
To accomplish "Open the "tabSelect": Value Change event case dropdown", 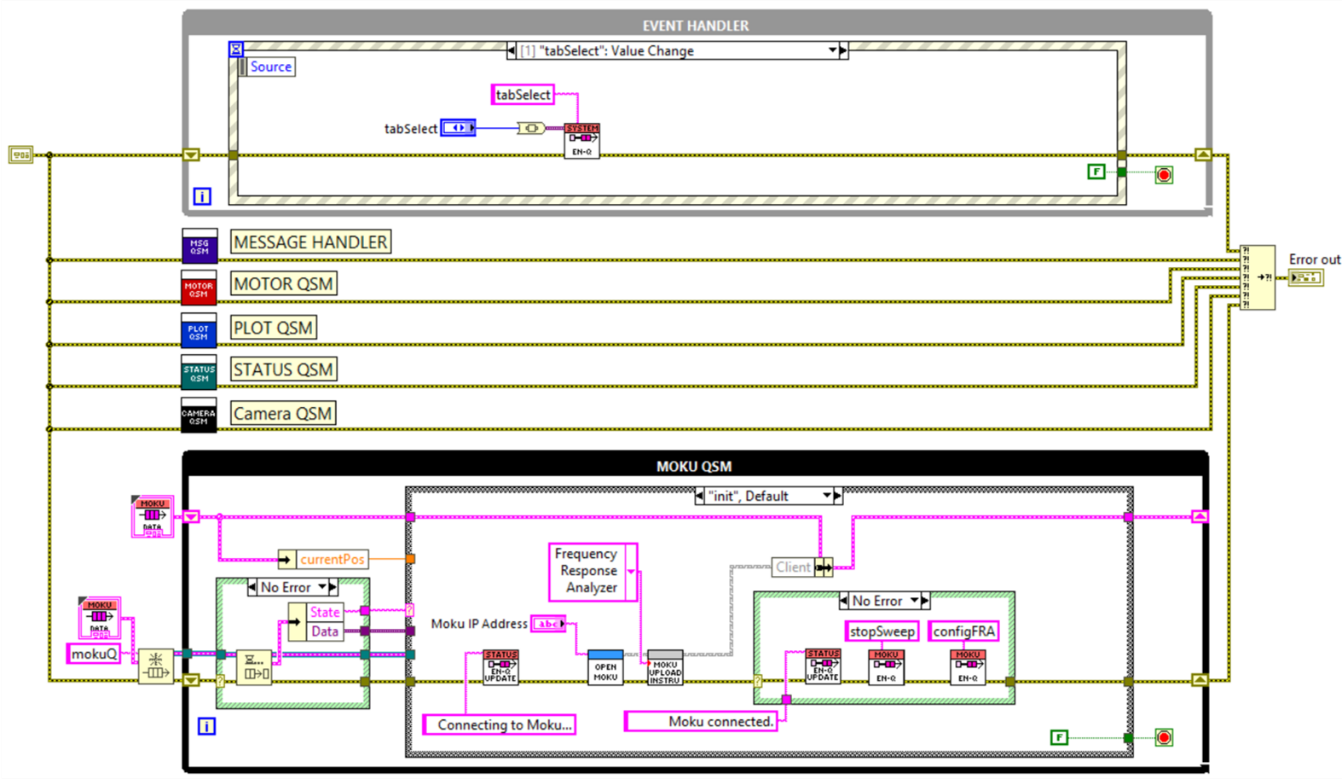I will tap(832, 51).
